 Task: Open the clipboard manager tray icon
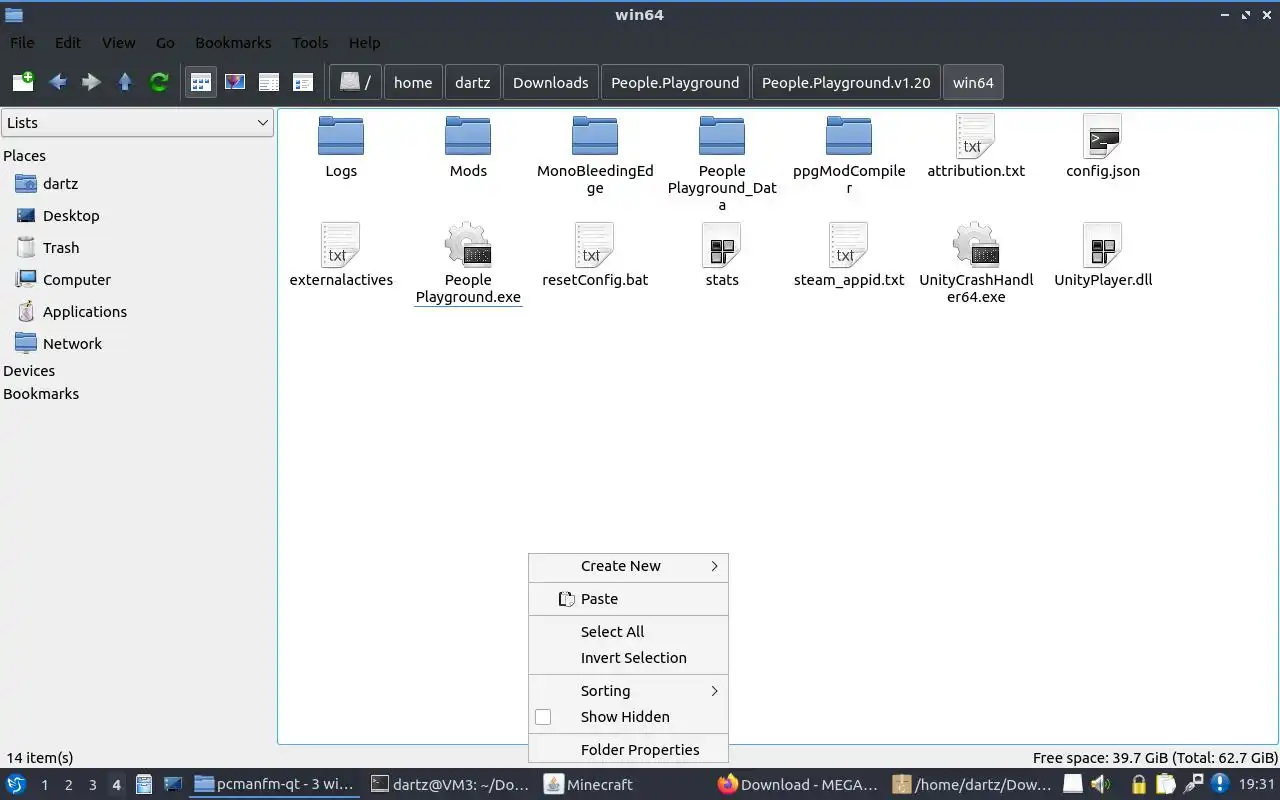(x=1165, y=785)
